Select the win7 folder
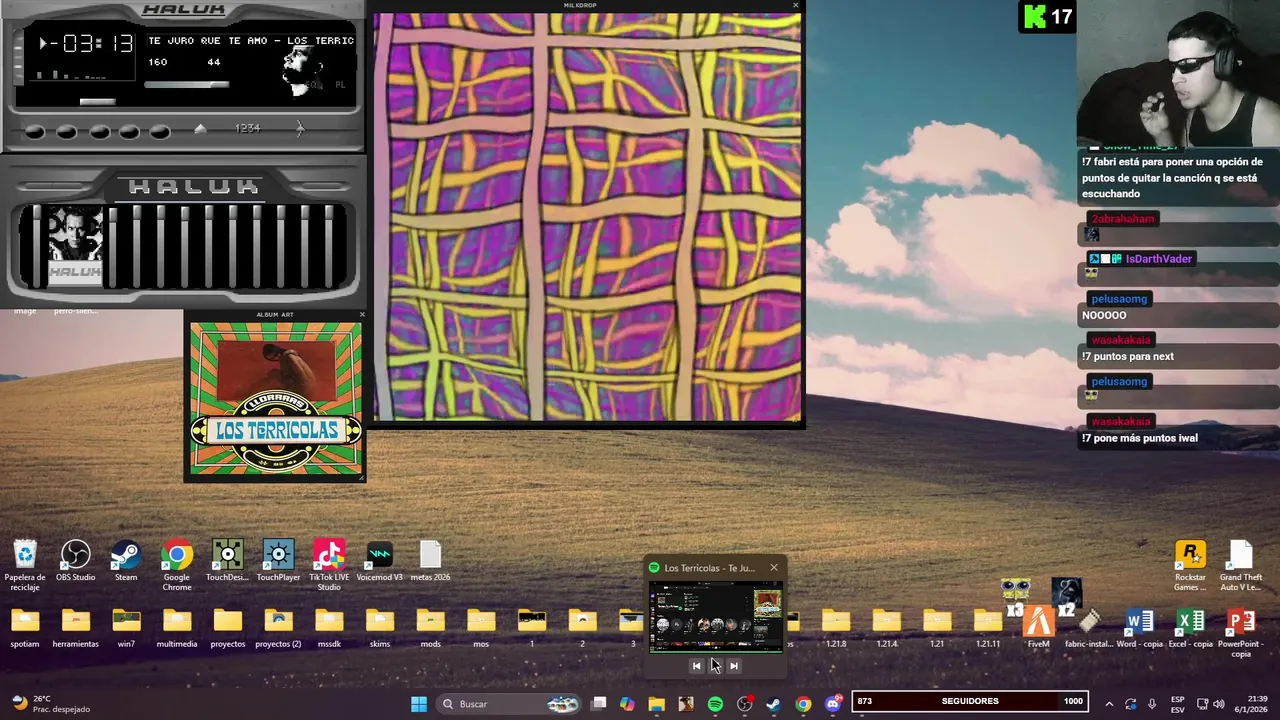 (126, 627)
